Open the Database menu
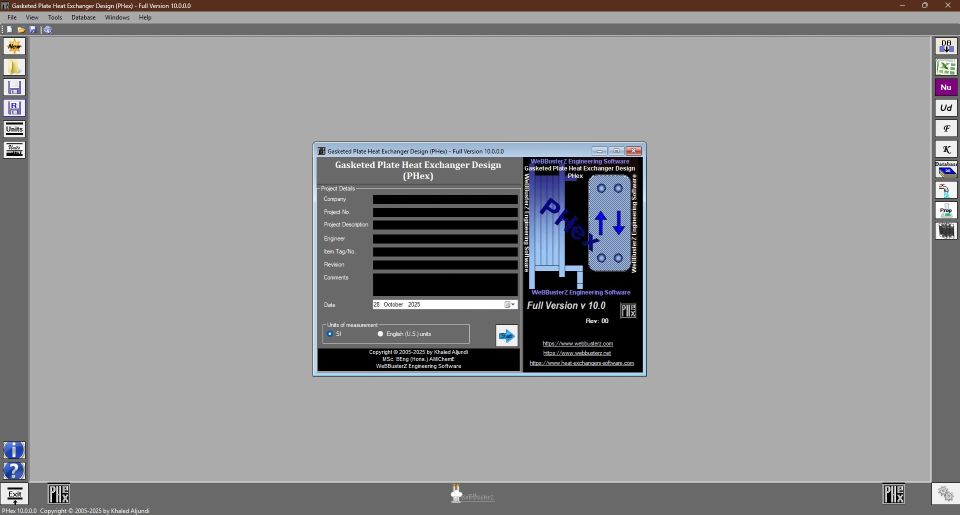The height and width of the screenshot is (515, 960). click(83, 17)
